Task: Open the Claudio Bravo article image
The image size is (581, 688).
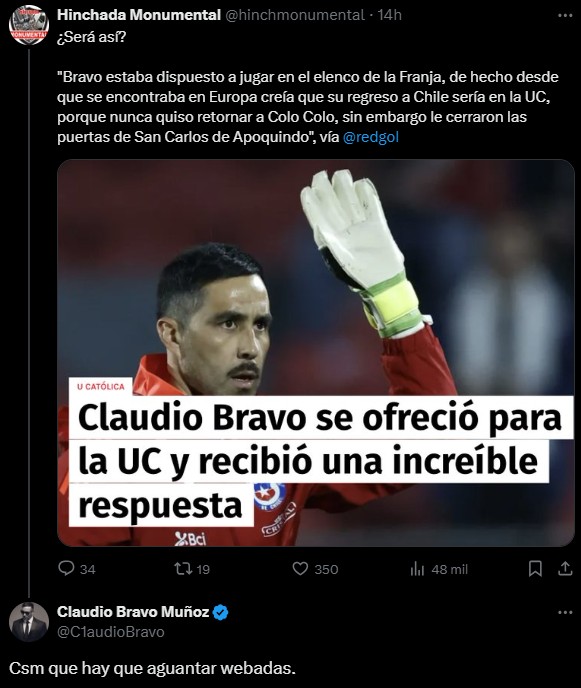Action: (316, 353)
